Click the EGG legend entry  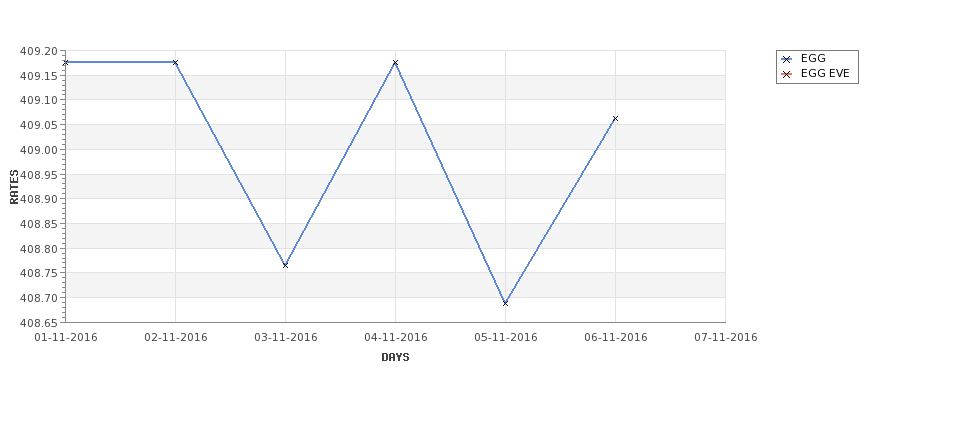(x=803, y=58)
